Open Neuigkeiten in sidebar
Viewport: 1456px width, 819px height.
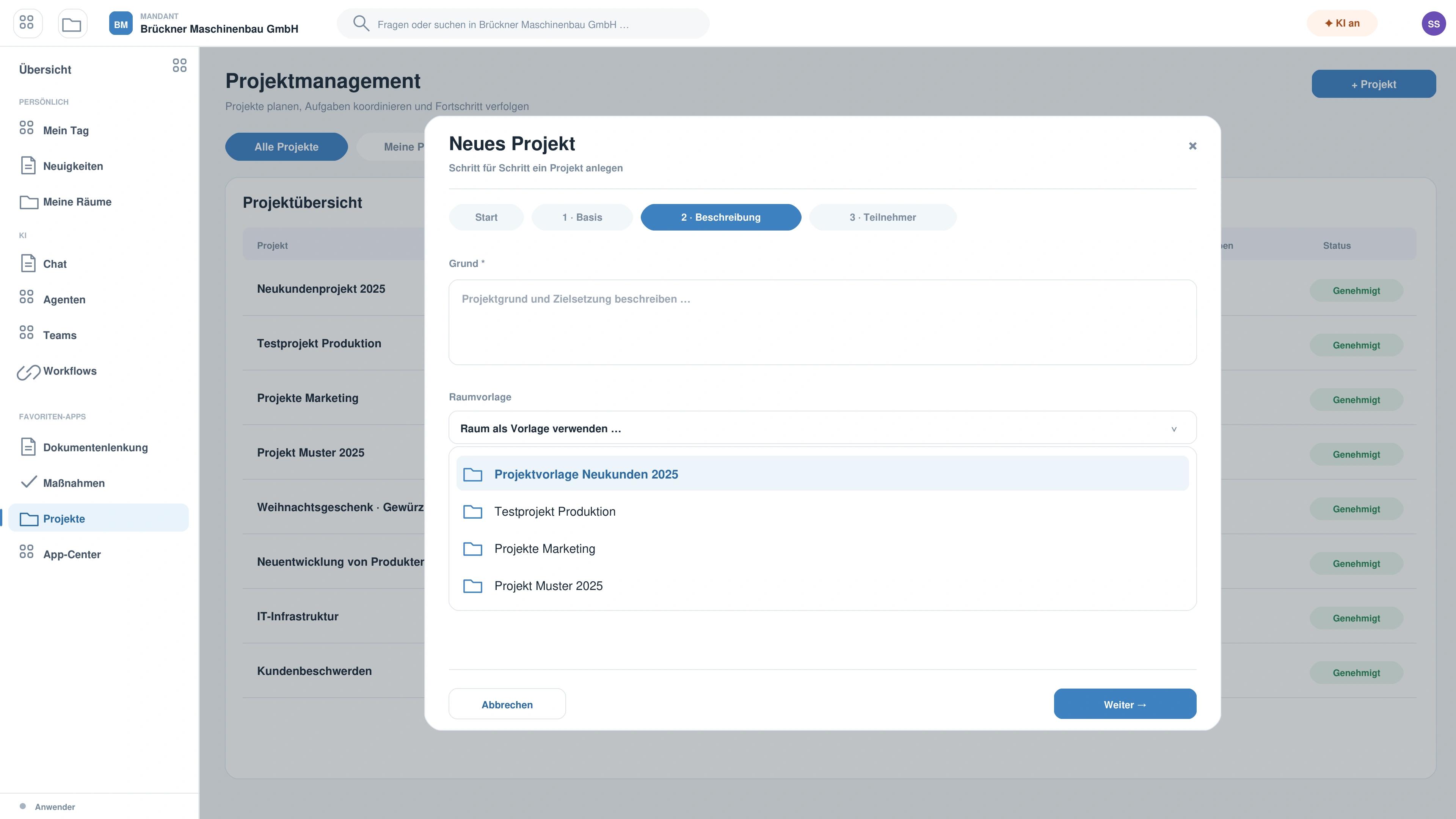(x=98, y=166)
